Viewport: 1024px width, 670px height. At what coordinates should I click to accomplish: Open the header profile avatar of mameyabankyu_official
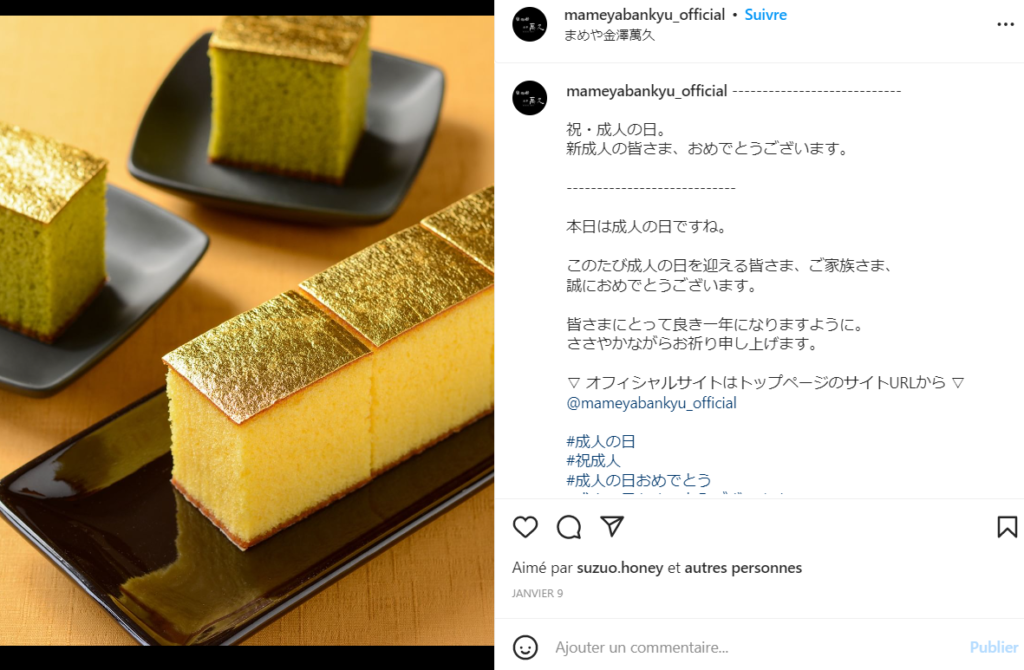[x=530, y=25]
